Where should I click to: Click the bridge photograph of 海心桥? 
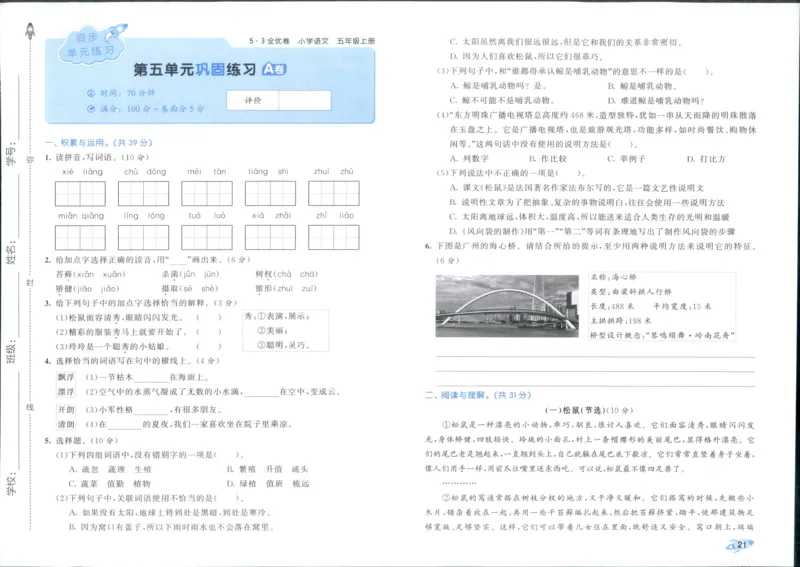pos(507,306)
